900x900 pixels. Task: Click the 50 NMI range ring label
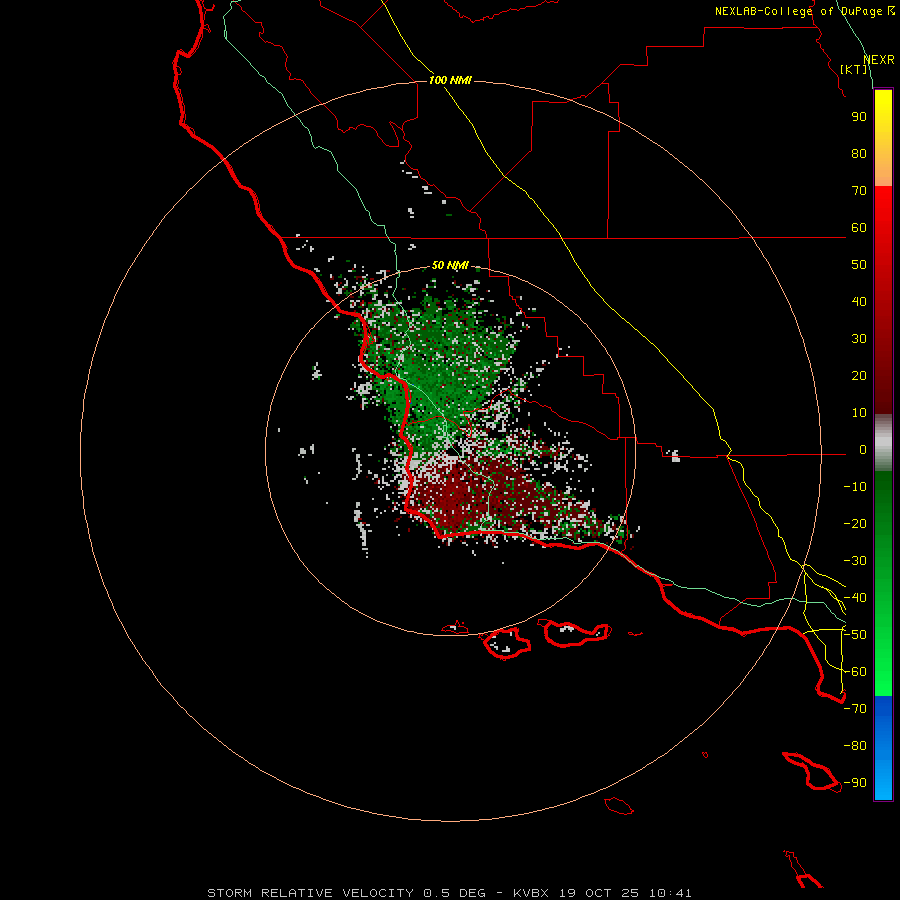click(x=450, y=265)
